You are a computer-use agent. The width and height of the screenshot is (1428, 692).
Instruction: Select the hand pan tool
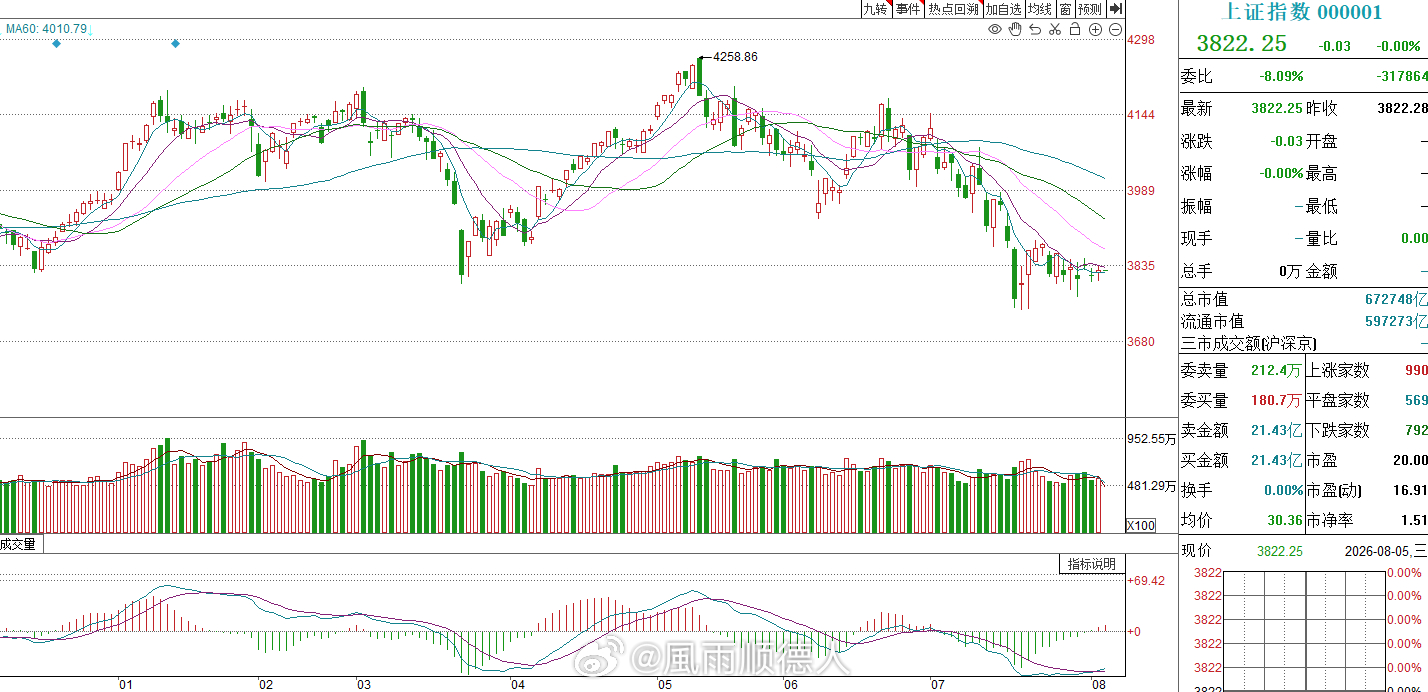(1015, 30)
